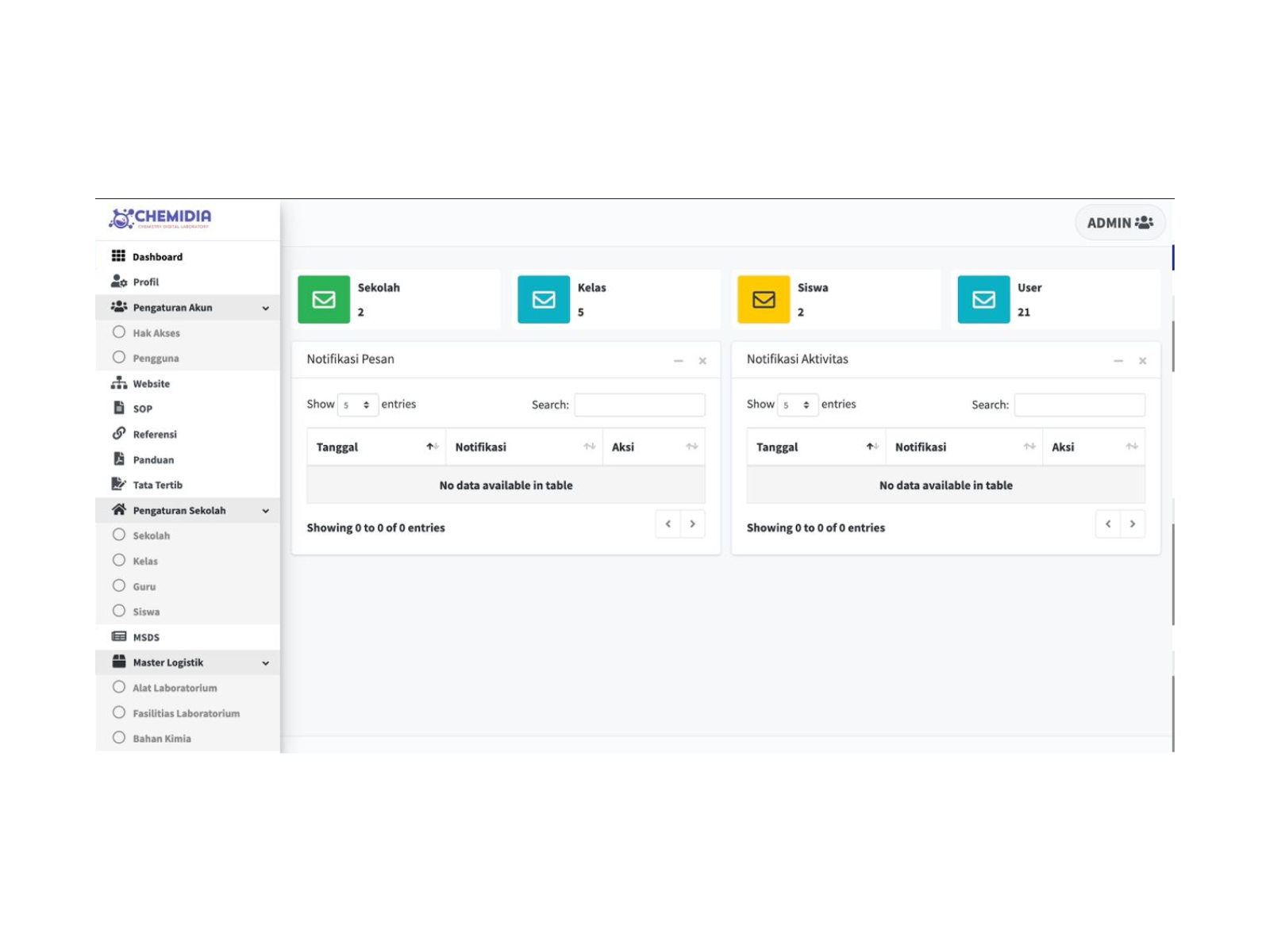The height and width of the screenshot is (952, 1270).
Task: Click the yellow Siswa envelope icon
Action: 763,299
